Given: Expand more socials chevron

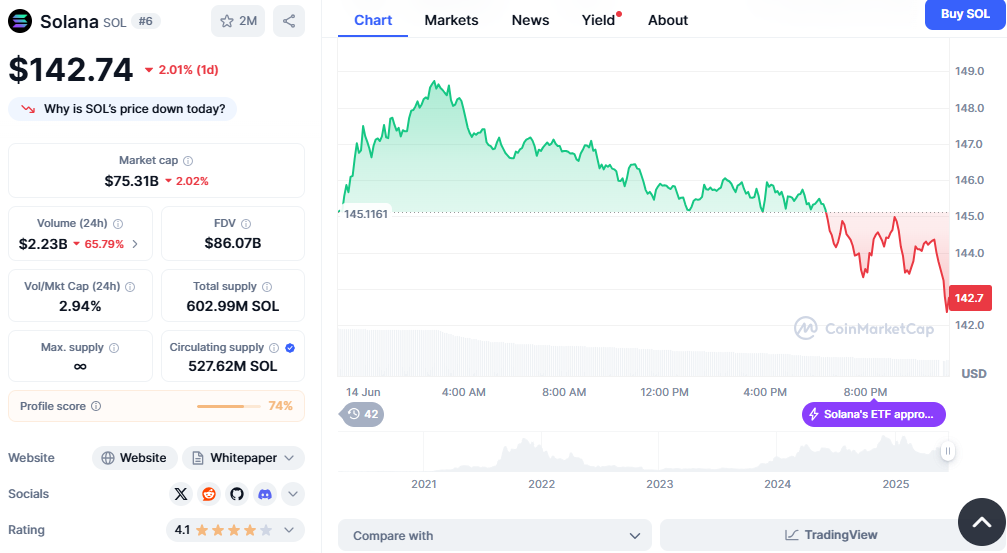Looking at the screenshot, I should 293,494.
